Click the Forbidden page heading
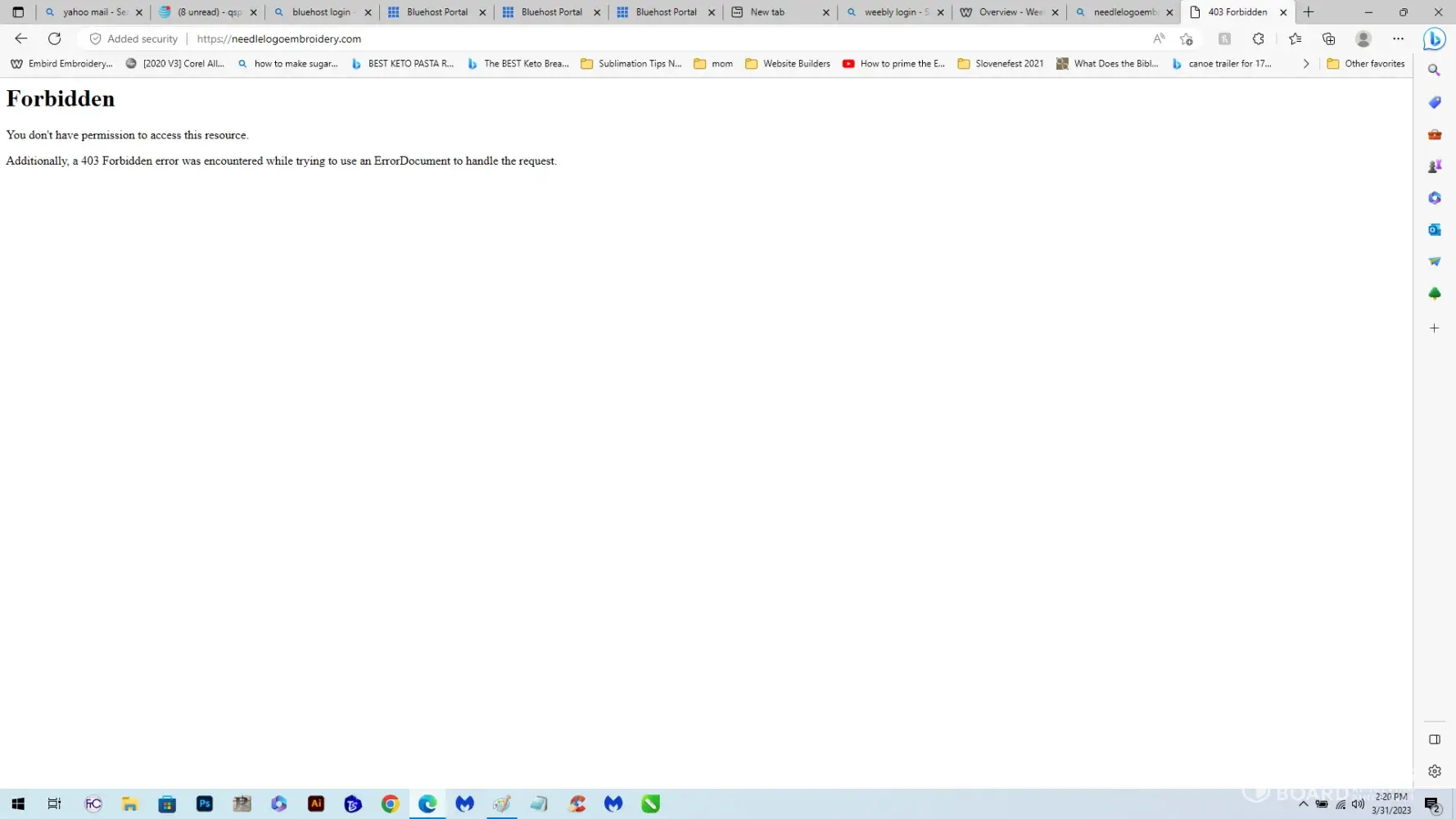 61,98
